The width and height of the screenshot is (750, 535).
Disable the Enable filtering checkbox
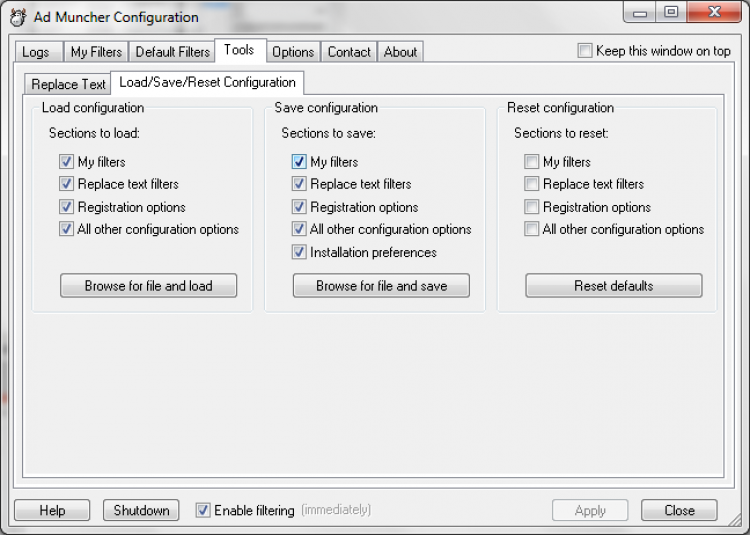tap(203, 510)
